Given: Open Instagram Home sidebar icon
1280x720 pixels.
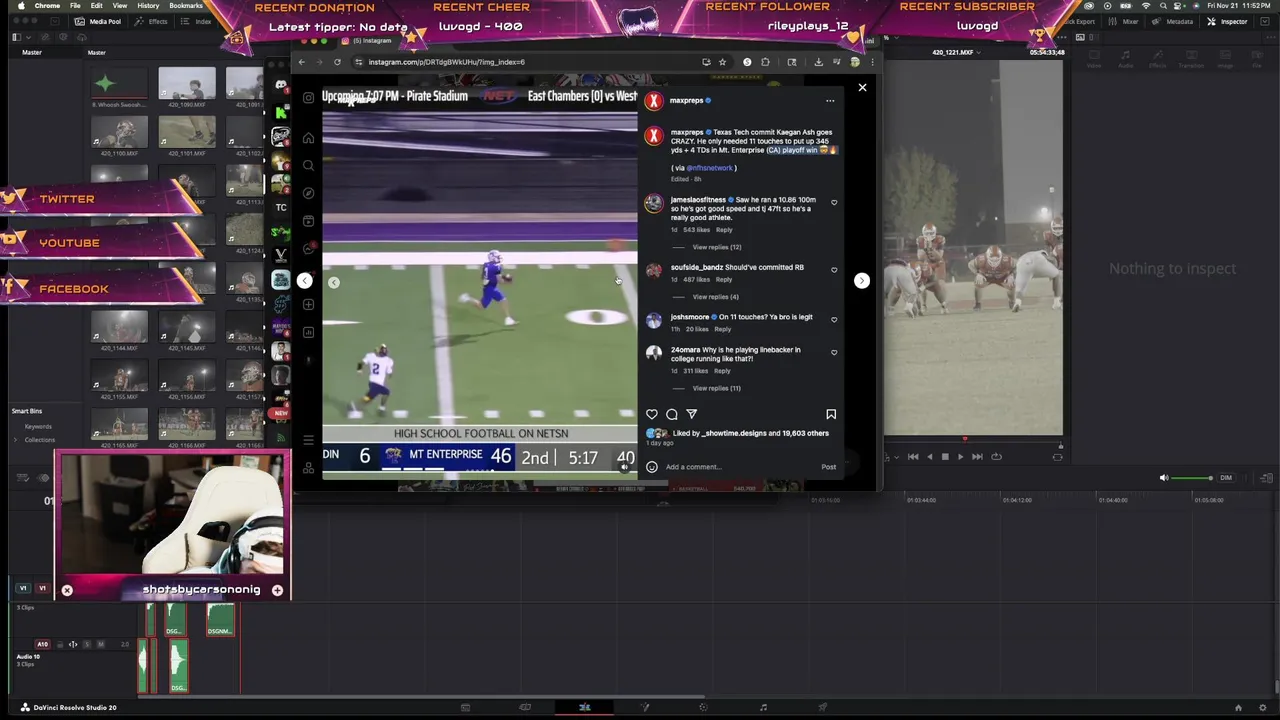Looking at the screenshot, I should (x=308, y=138).
